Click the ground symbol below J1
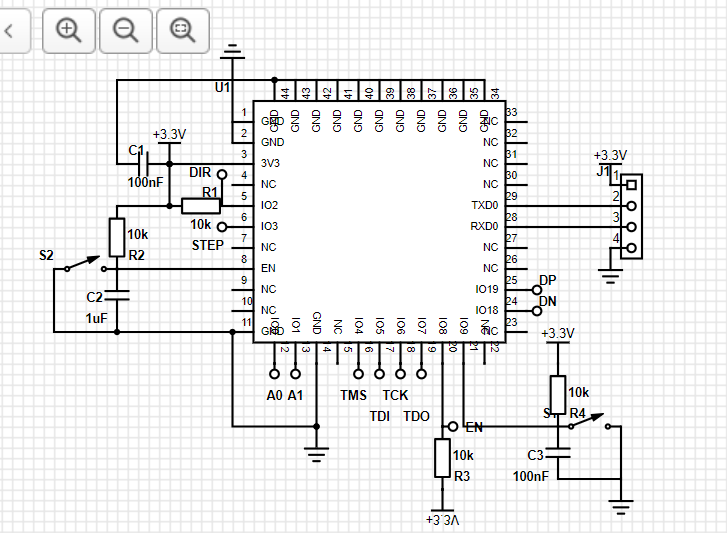This screenshot has width=727, height=533. [x=610, y=276]
